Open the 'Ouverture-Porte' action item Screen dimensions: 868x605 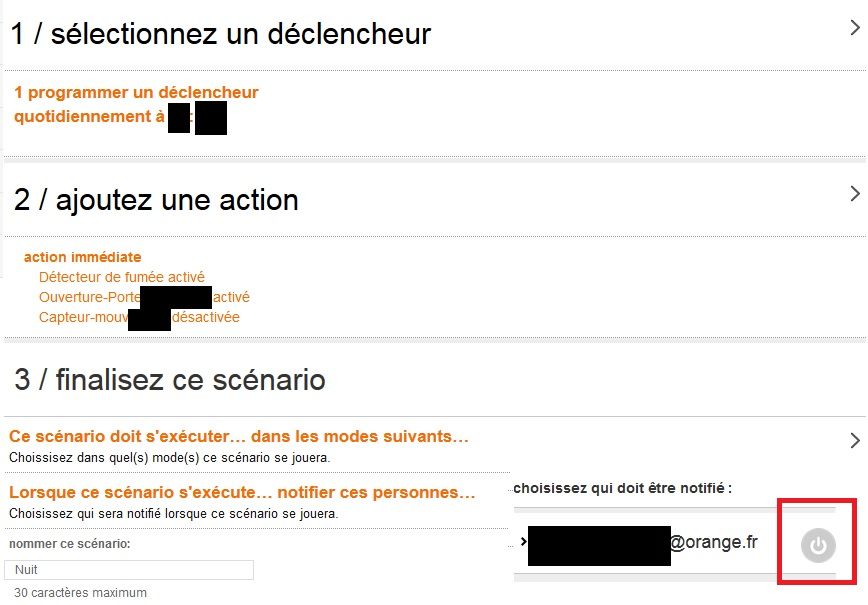(90, 297)
